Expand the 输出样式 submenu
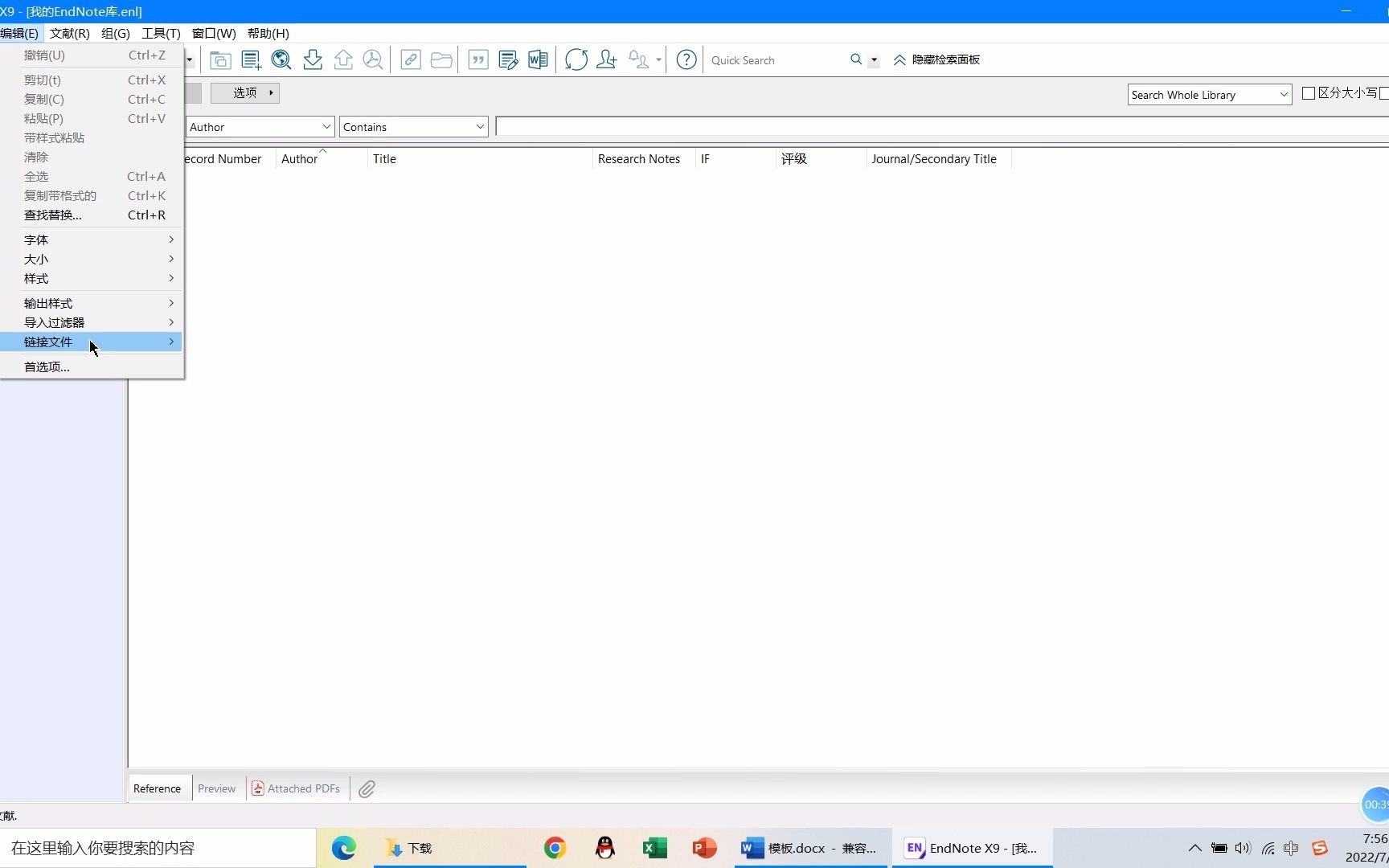Viewport: 1389px width, 868px height. coord(91,303)
